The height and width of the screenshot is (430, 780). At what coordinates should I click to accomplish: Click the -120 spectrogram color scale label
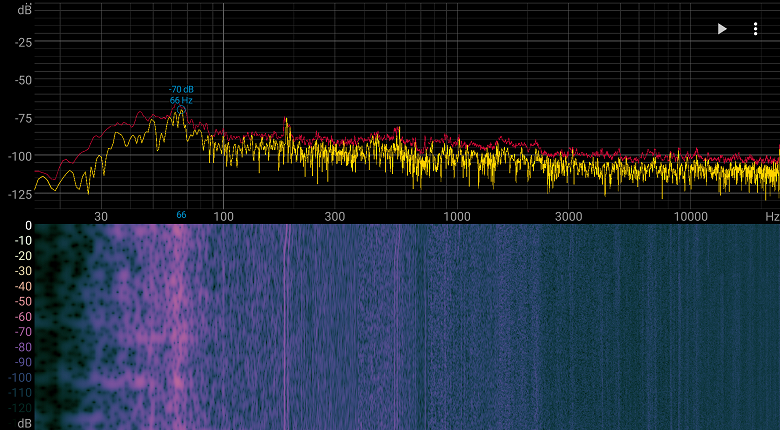pos(20,408)
